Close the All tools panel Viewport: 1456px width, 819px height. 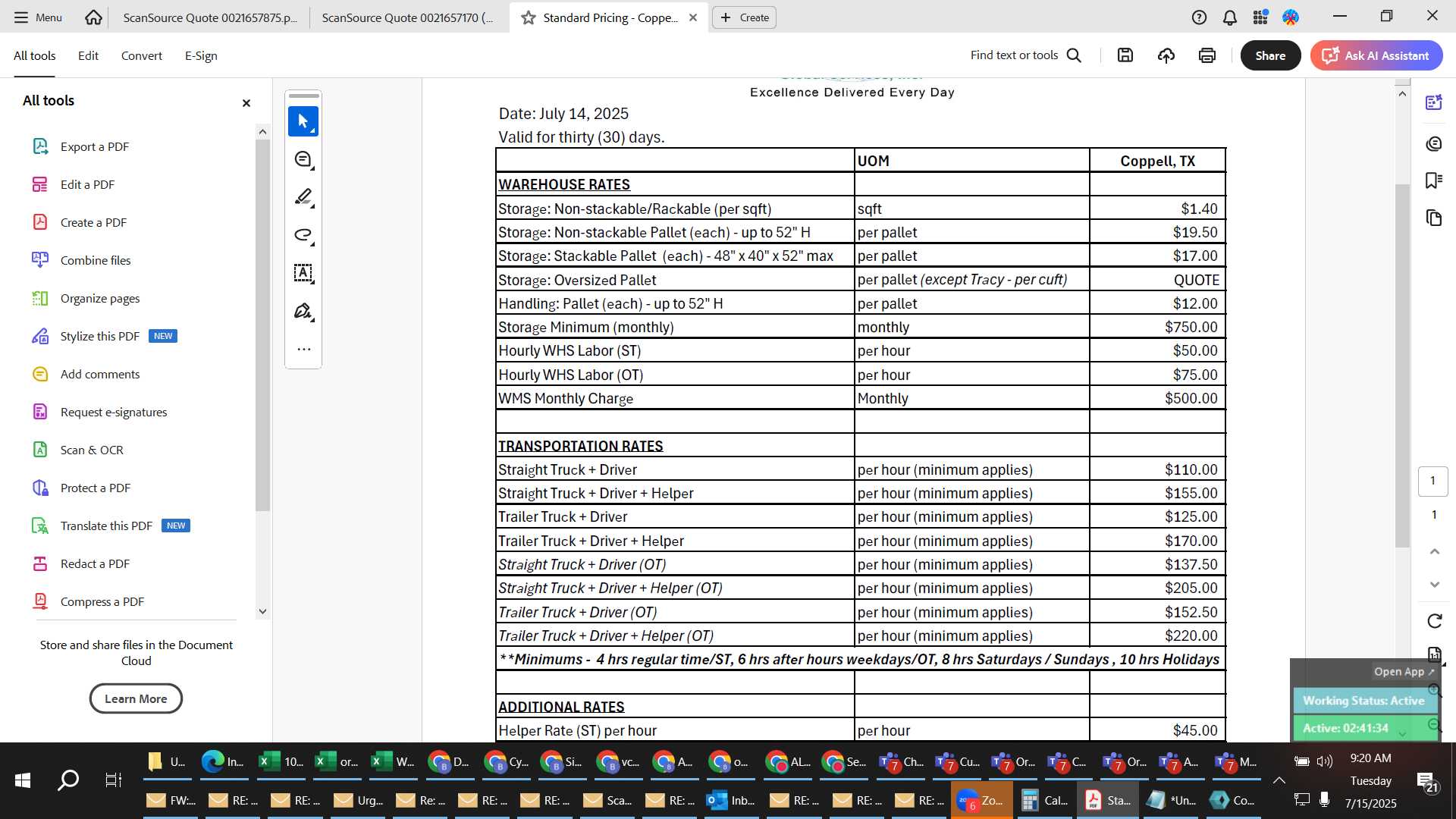[x=246, y=103]
